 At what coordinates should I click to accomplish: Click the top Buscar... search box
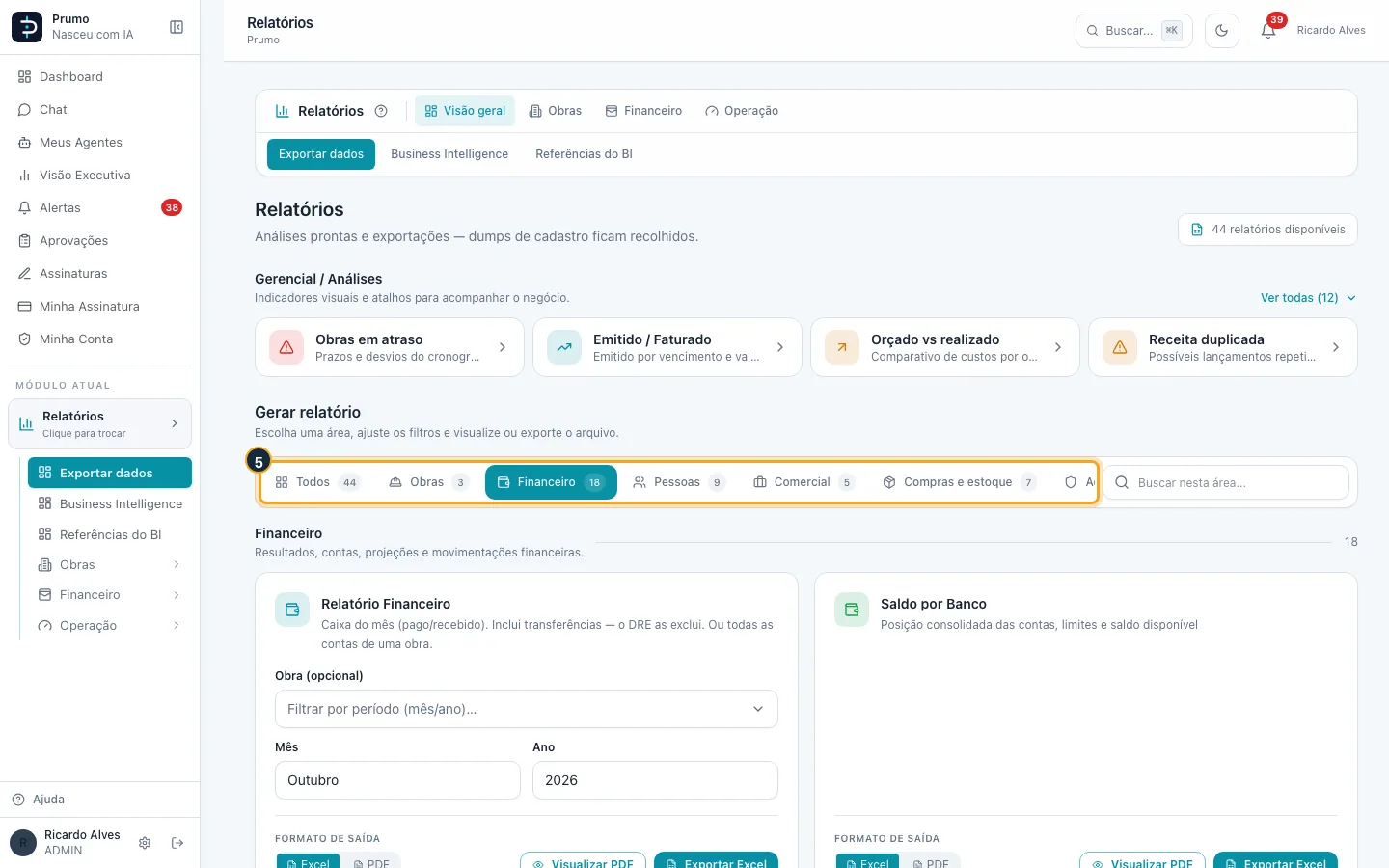(x=1134, y=31)
